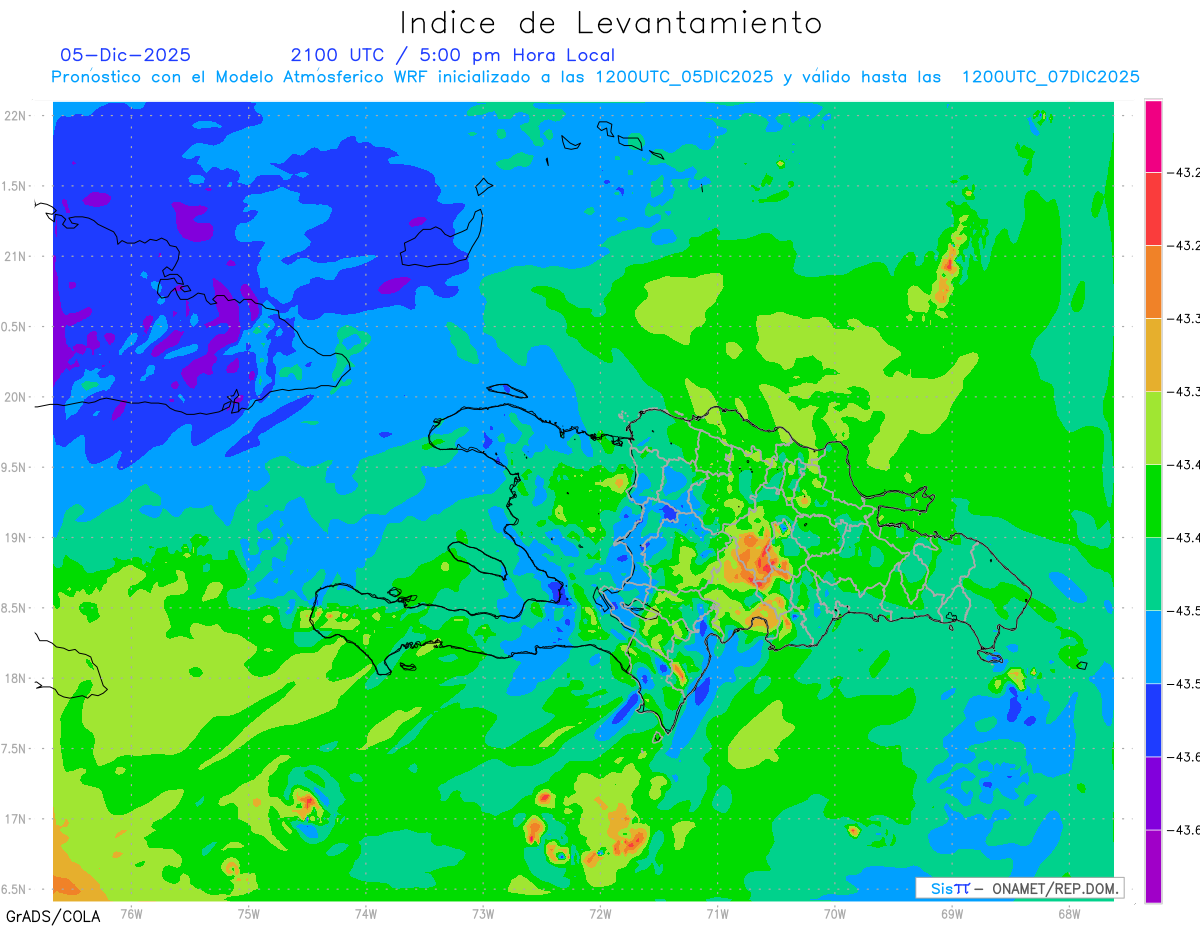This screenshot has width=1200, height=927.
Task: Pick the dark orange swatch in the color bar
Action: coord(1153,282)
